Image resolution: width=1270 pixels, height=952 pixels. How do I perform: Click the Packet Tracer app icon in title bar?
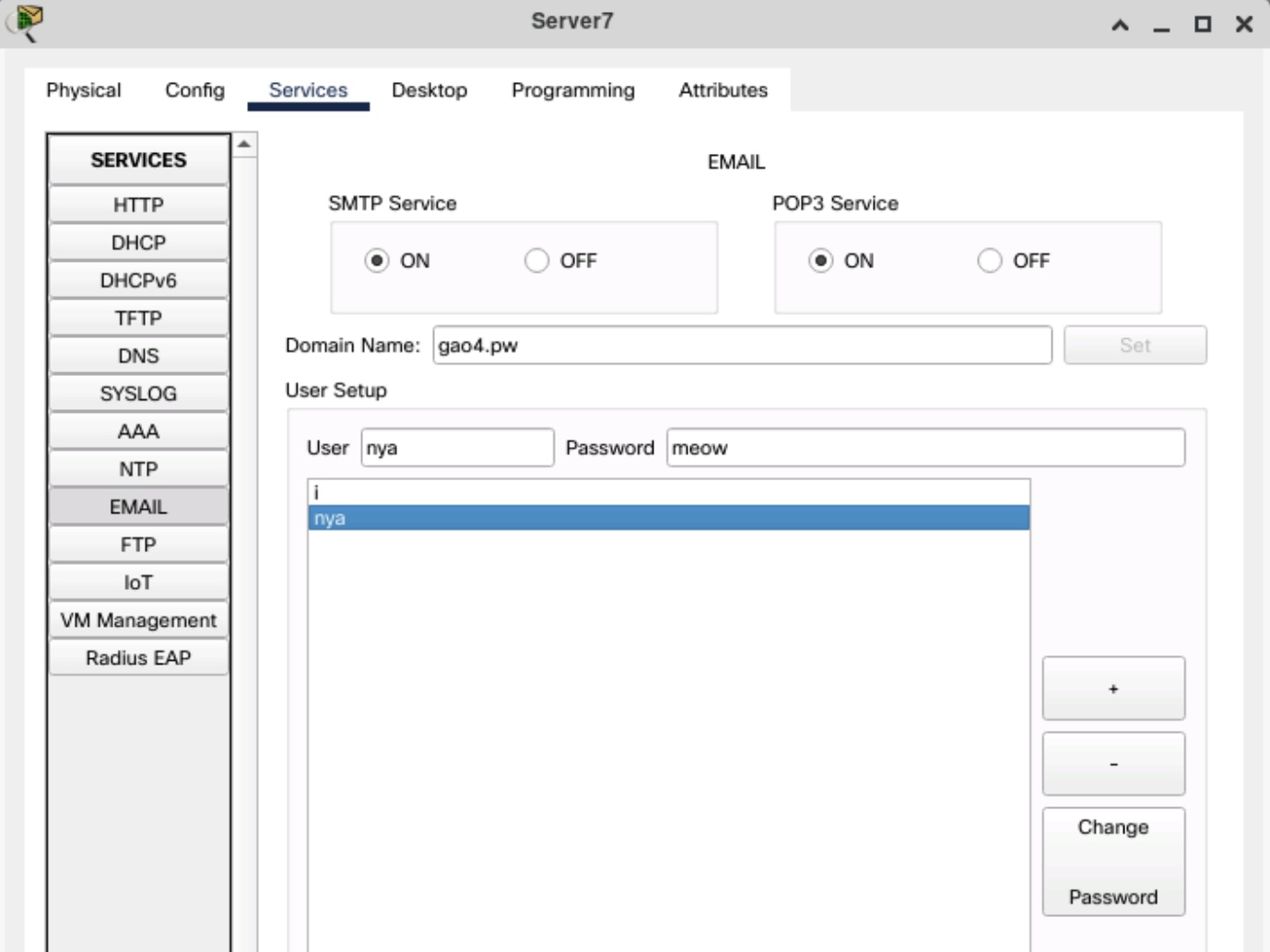(28, 21)
